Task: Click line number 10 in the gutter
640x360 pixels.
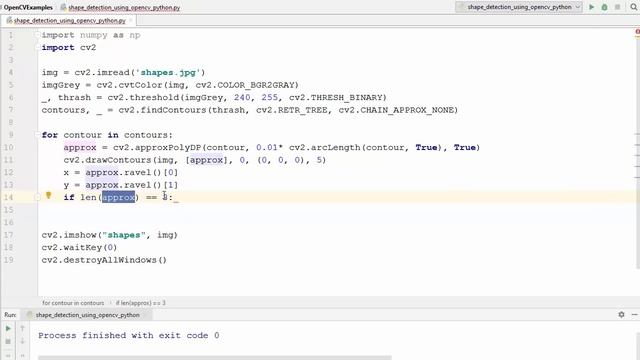Action: (x=9, y=147)
